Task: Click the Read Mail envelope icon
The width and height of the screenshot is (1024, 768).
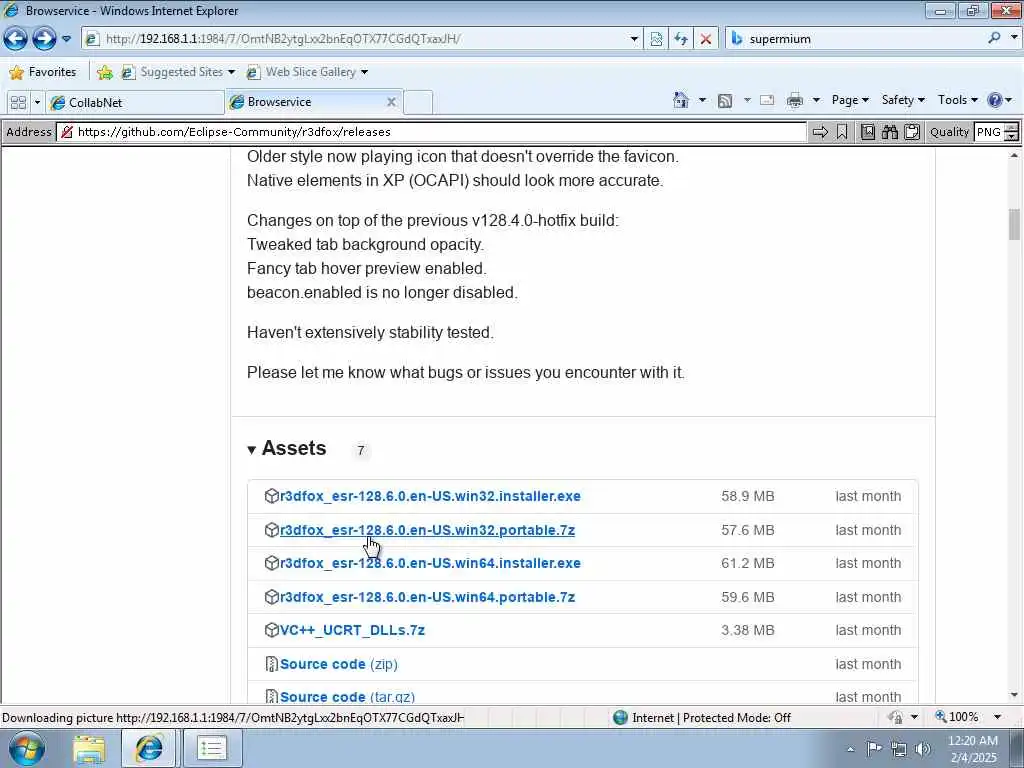Action: click(x=767, y=101)
